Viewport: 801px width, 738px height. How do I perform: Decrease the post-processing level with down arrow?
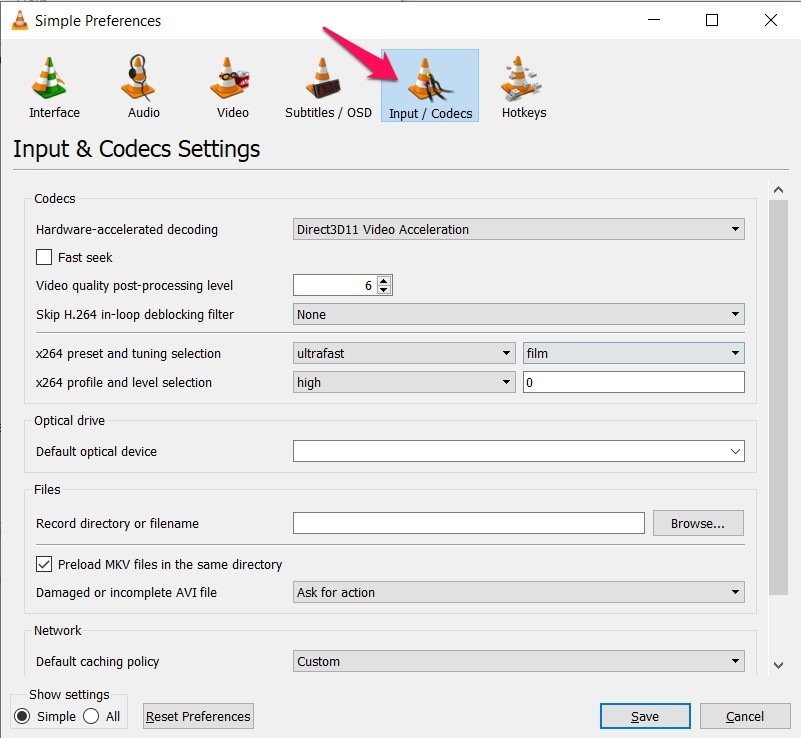pos(384,290)
